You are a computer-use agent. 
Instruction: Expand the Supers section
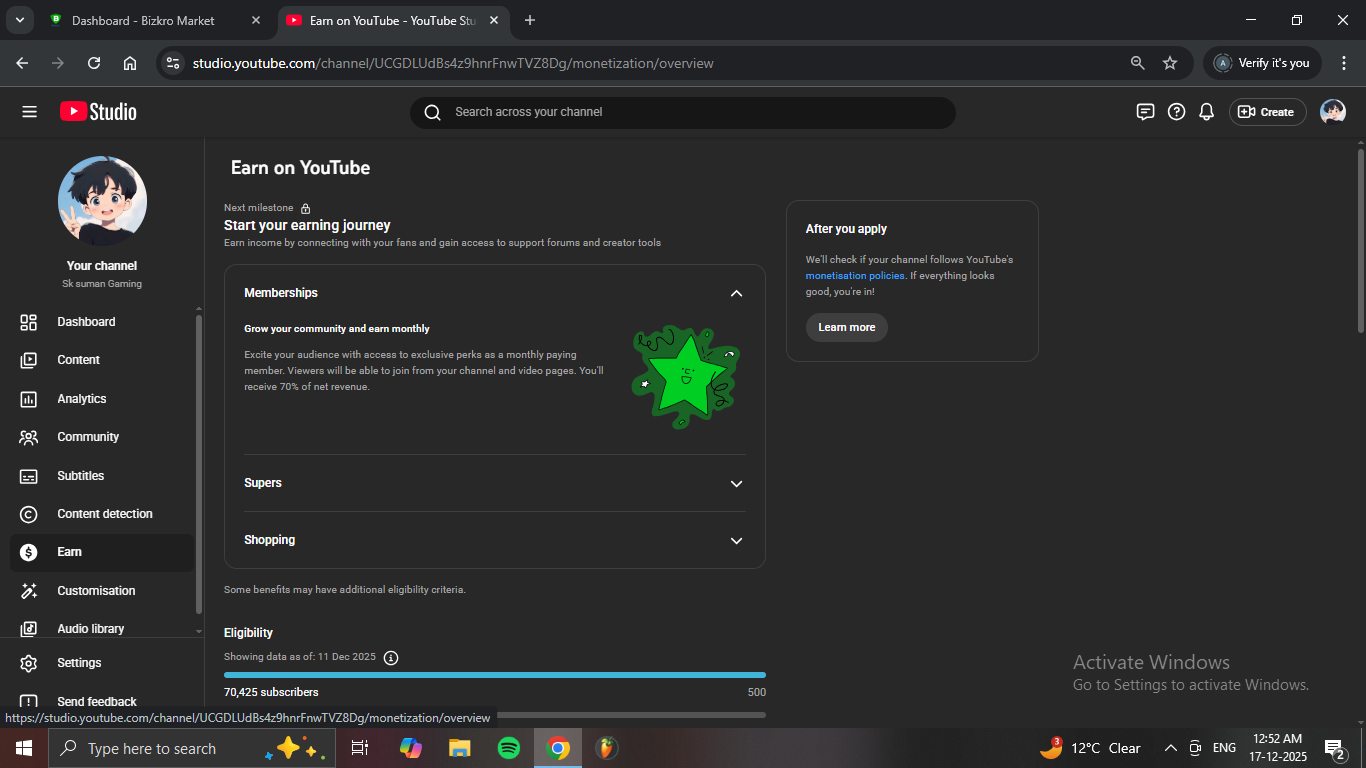[736, 483]
